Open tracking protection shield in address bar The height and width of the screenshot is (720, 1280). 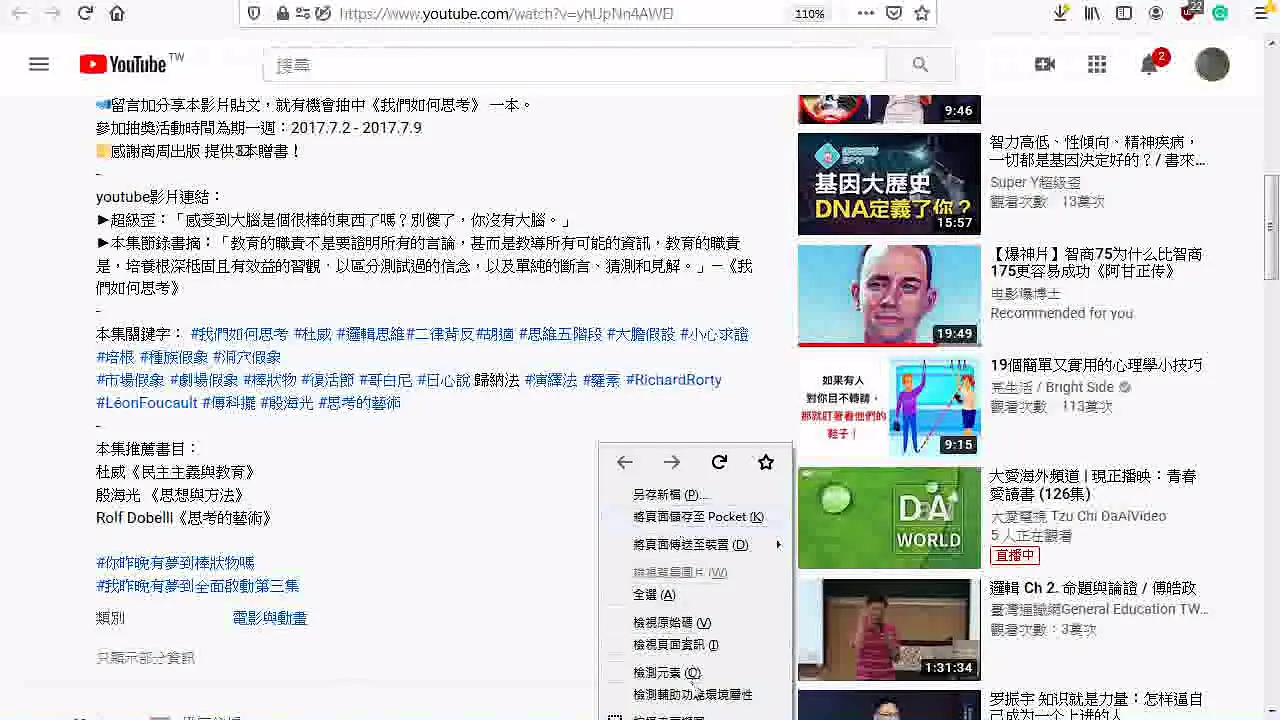[x=254, y=14]
